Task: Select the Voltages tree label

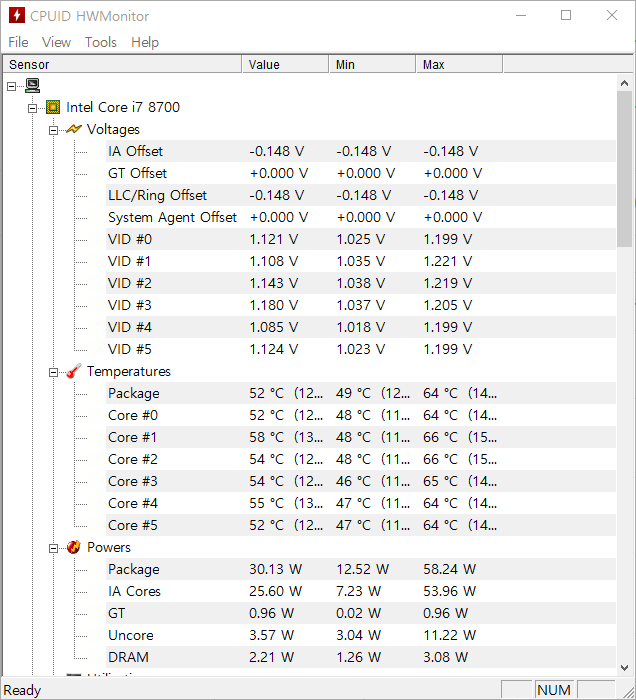Action: pyautogui.click(x=113, y=129)
